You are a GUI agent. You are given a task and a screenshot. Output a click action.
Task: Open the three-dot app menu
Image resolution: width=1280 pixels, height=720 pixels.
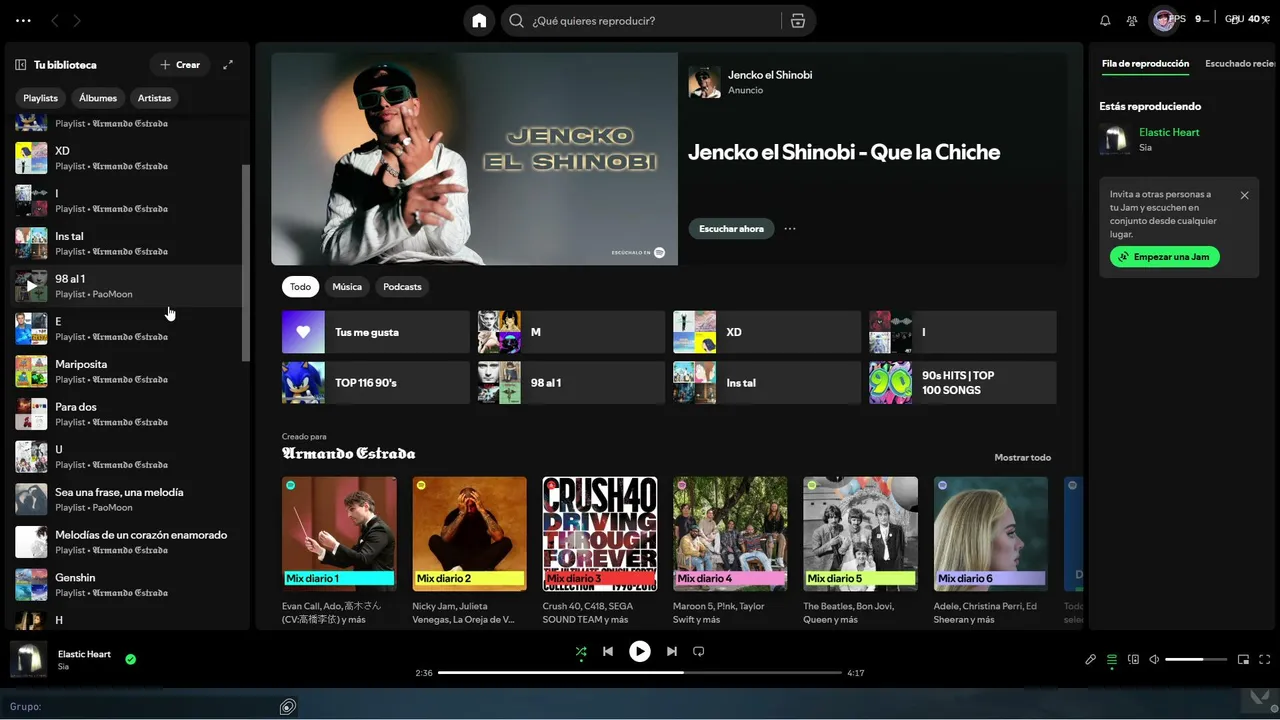(x=24, y=21)
